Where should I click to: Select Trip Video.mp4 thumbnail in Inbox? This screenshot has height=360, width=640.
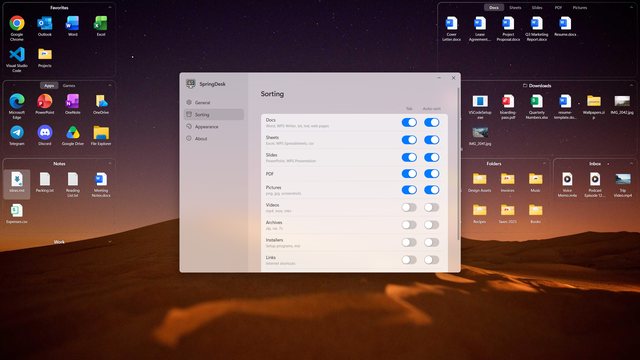point(623,184)
